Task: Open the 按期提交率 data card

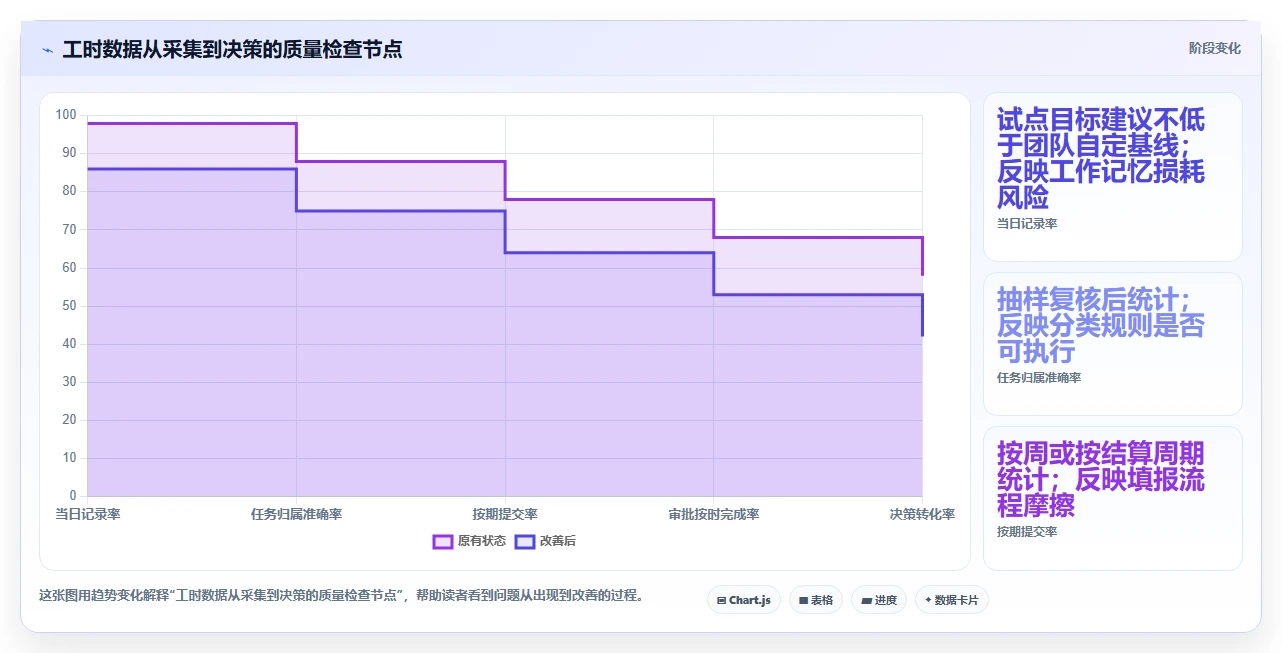Action: pyautogui.click(x=1113, y=498)
